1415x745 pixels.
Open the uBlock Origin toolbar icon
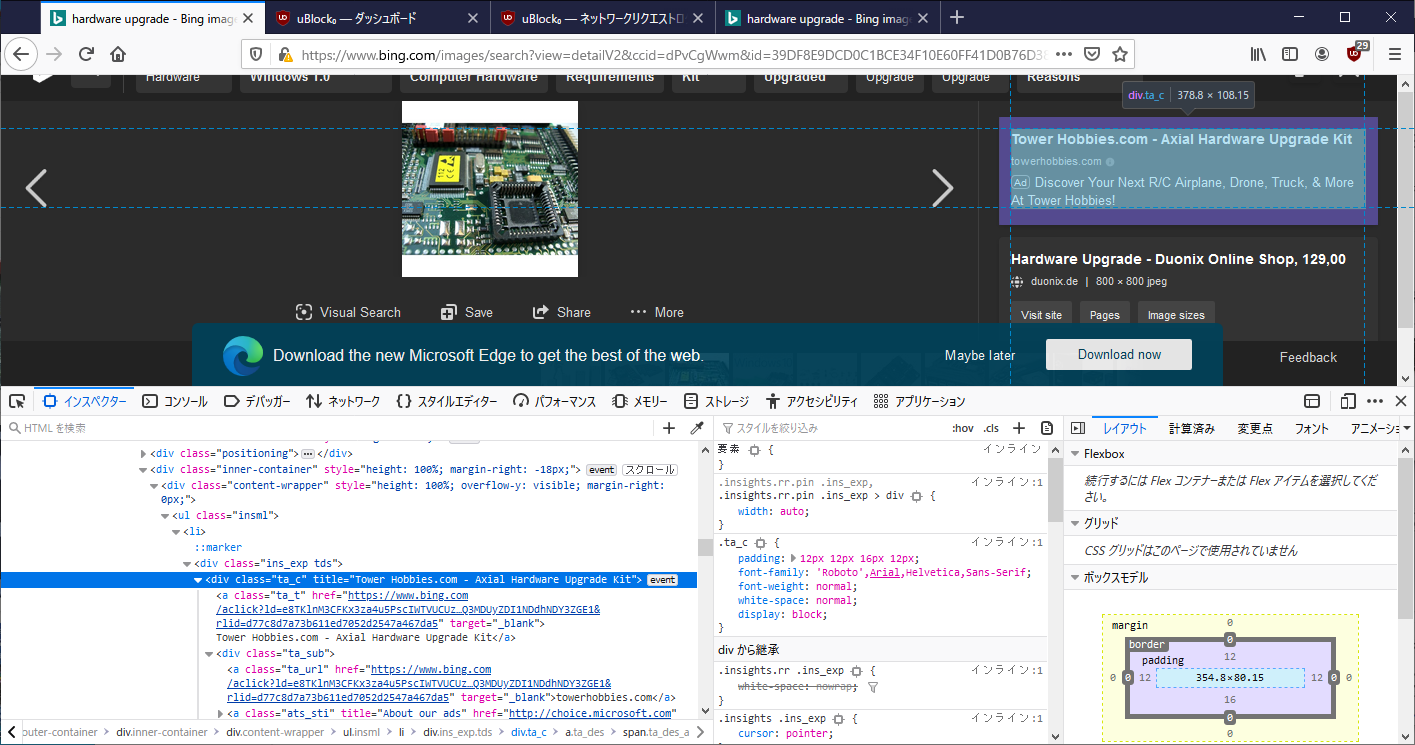coord(1356,54)
